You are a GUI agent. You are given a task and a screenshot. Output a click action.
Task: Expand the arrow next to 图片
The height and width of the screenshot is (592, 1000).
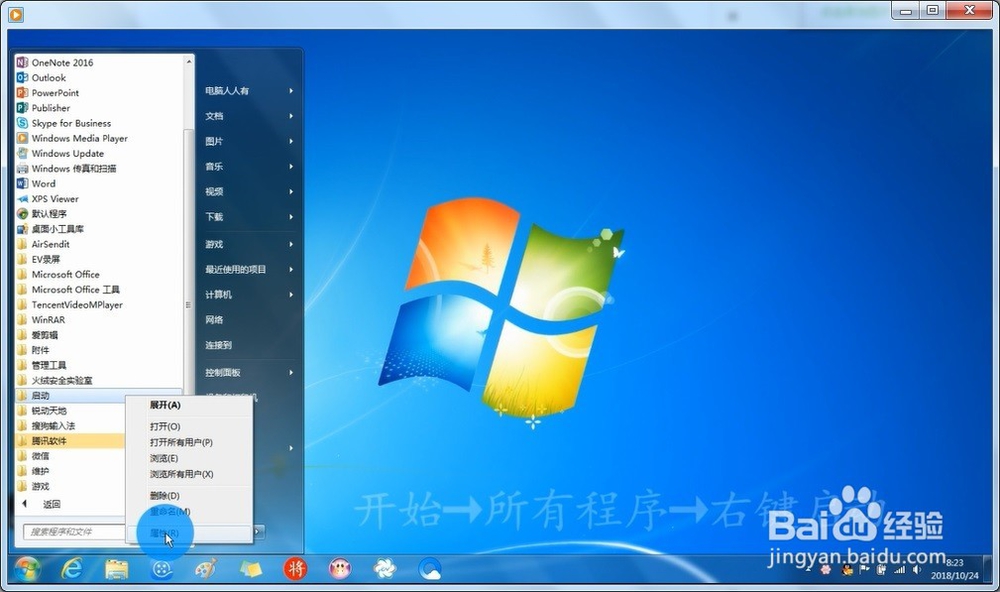pyautogui.click(x=291, y=141)
